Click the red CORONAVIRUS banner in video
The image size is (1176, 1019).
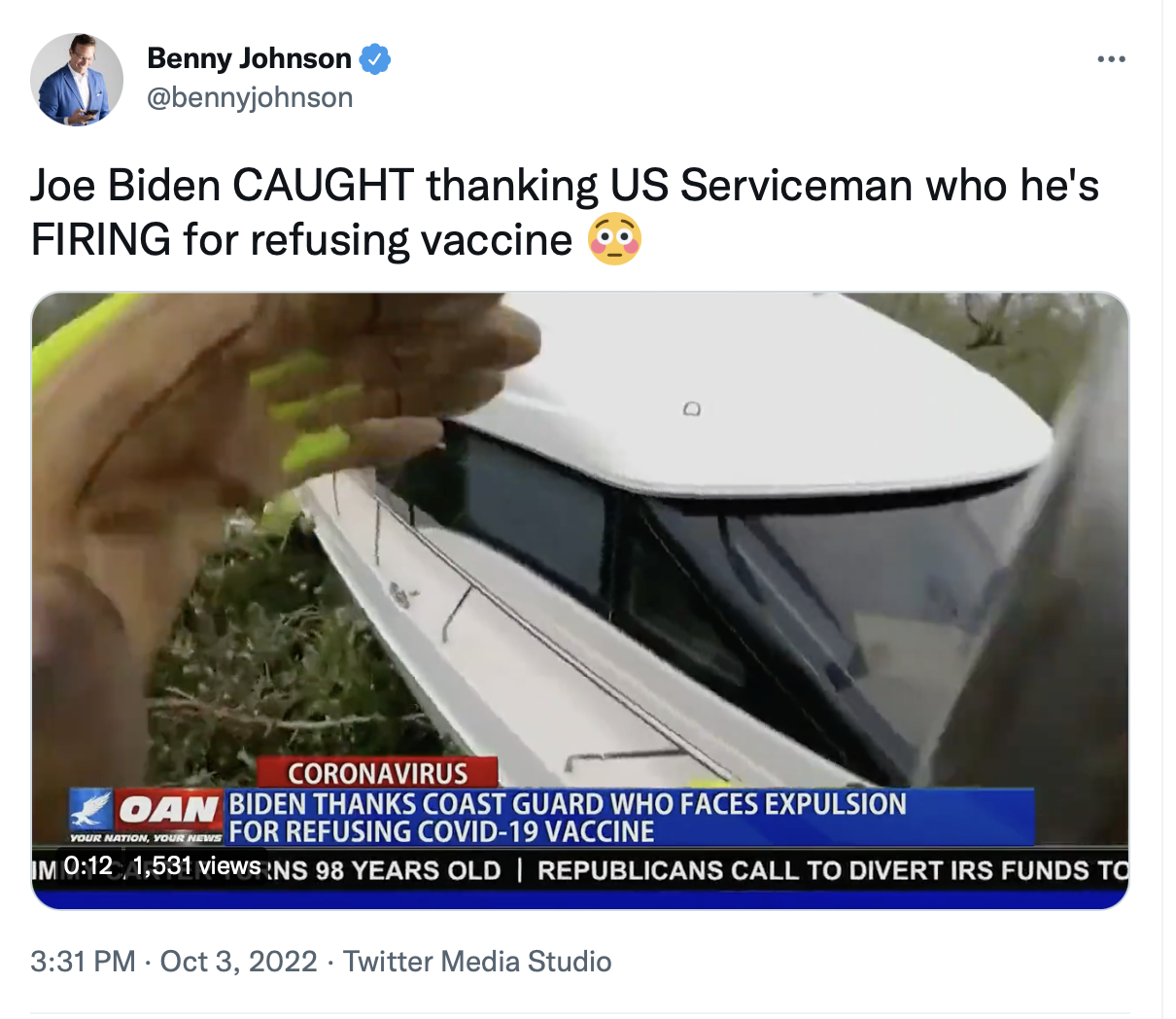378,773
